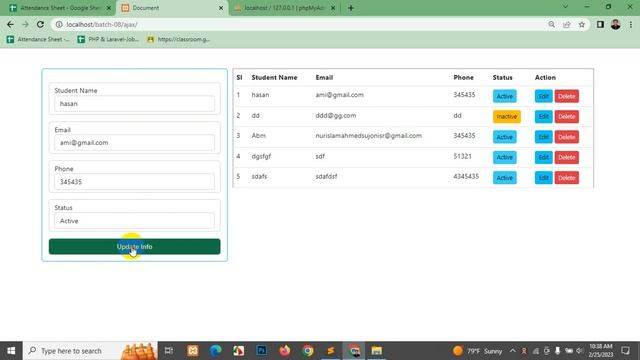Open the browser side panel icon
The width and height of the screenshot is (640, 360).
coord(600,24)
